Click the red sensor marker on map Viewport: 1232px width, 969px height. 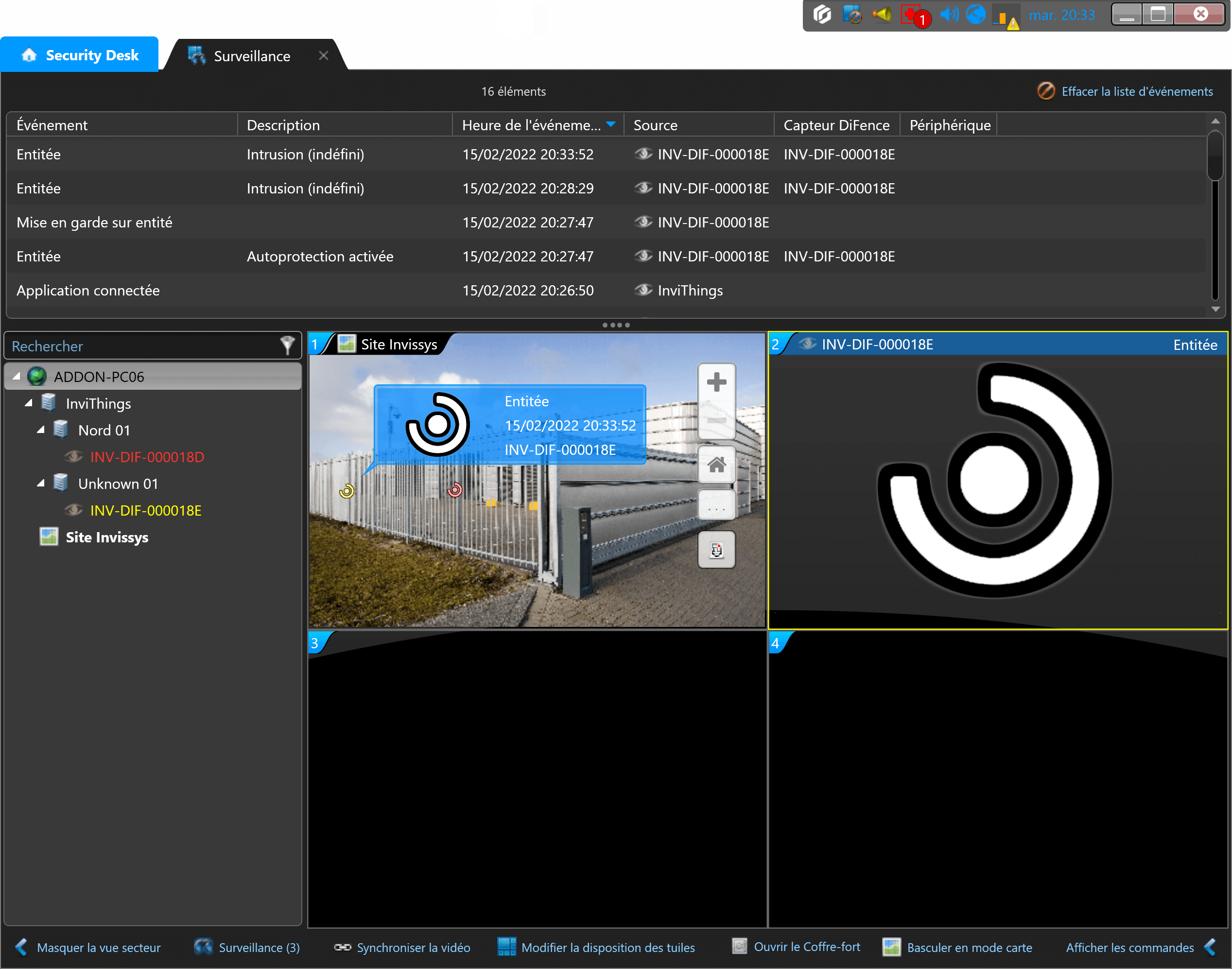point(455,490)
